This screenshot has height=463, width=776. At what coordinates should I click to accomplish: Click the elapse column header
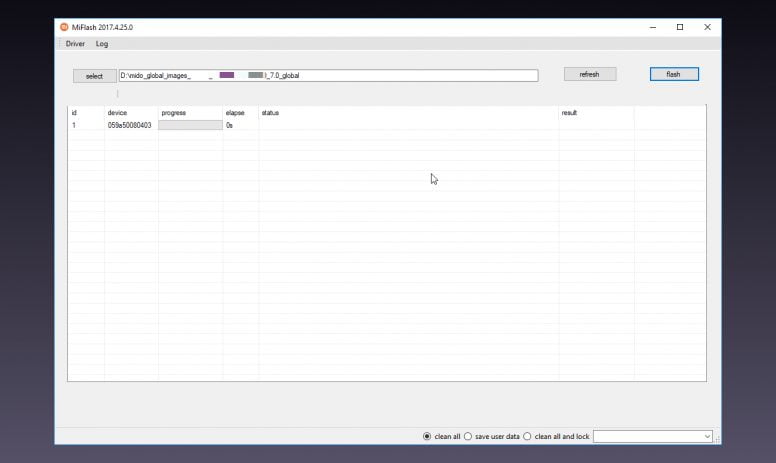click(x=235, y=113)
